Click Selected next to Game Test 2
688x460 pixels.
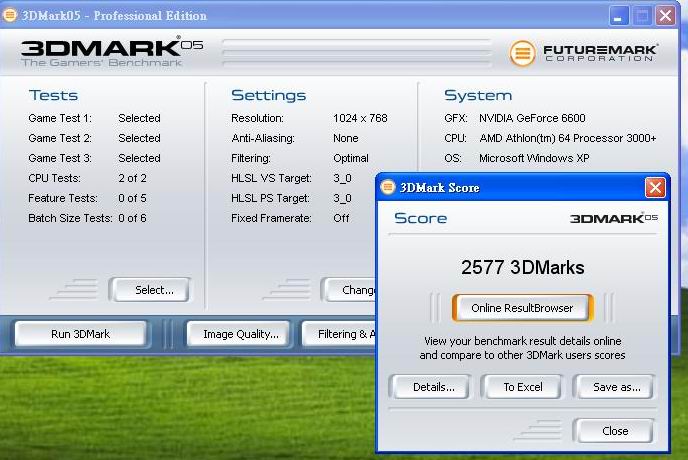tap(140, 138)
